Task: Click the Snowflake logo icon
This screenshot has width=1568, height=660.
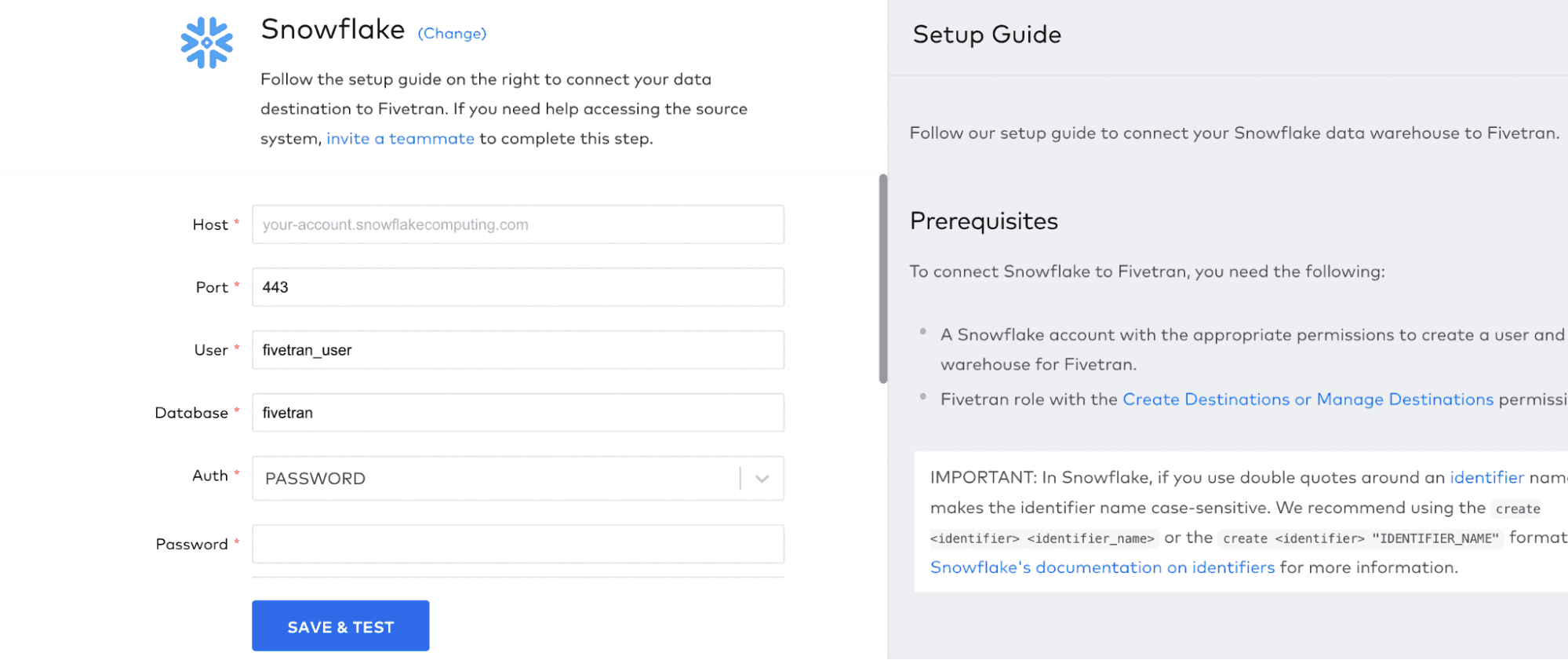Action: [x=206, y=43]
